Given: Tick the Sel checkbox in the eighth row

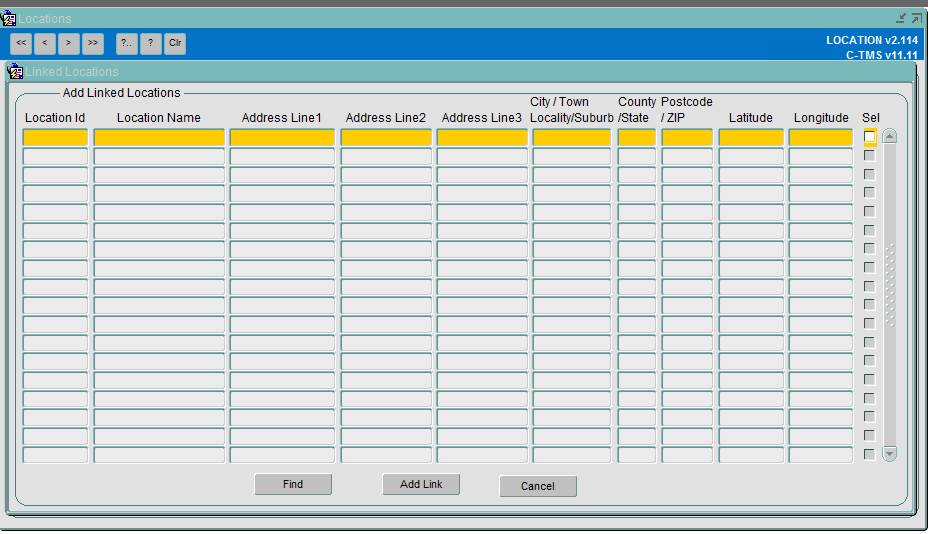Looking at the screenshot, I should (x=869, y=268).
